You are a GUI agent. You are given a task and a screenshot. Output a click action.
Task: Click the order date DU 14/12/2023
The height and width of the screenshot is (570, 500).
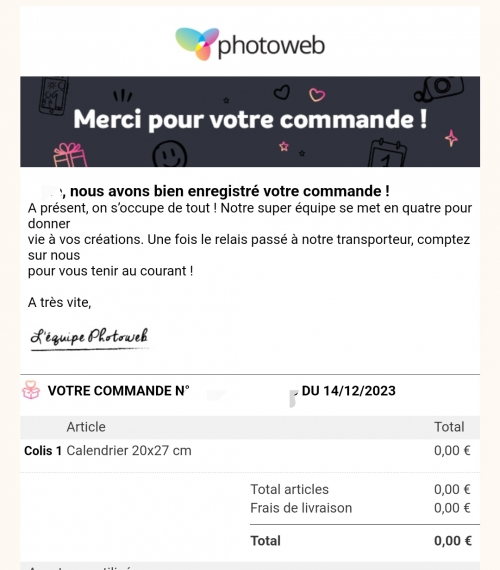(348, 391)
